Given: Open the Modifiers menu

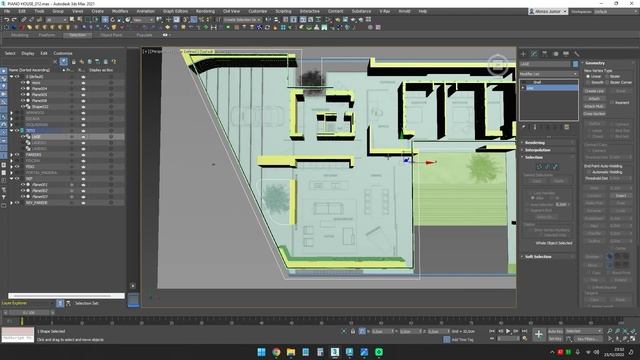Looking at the screenshot, I should [x=120, y=11].
